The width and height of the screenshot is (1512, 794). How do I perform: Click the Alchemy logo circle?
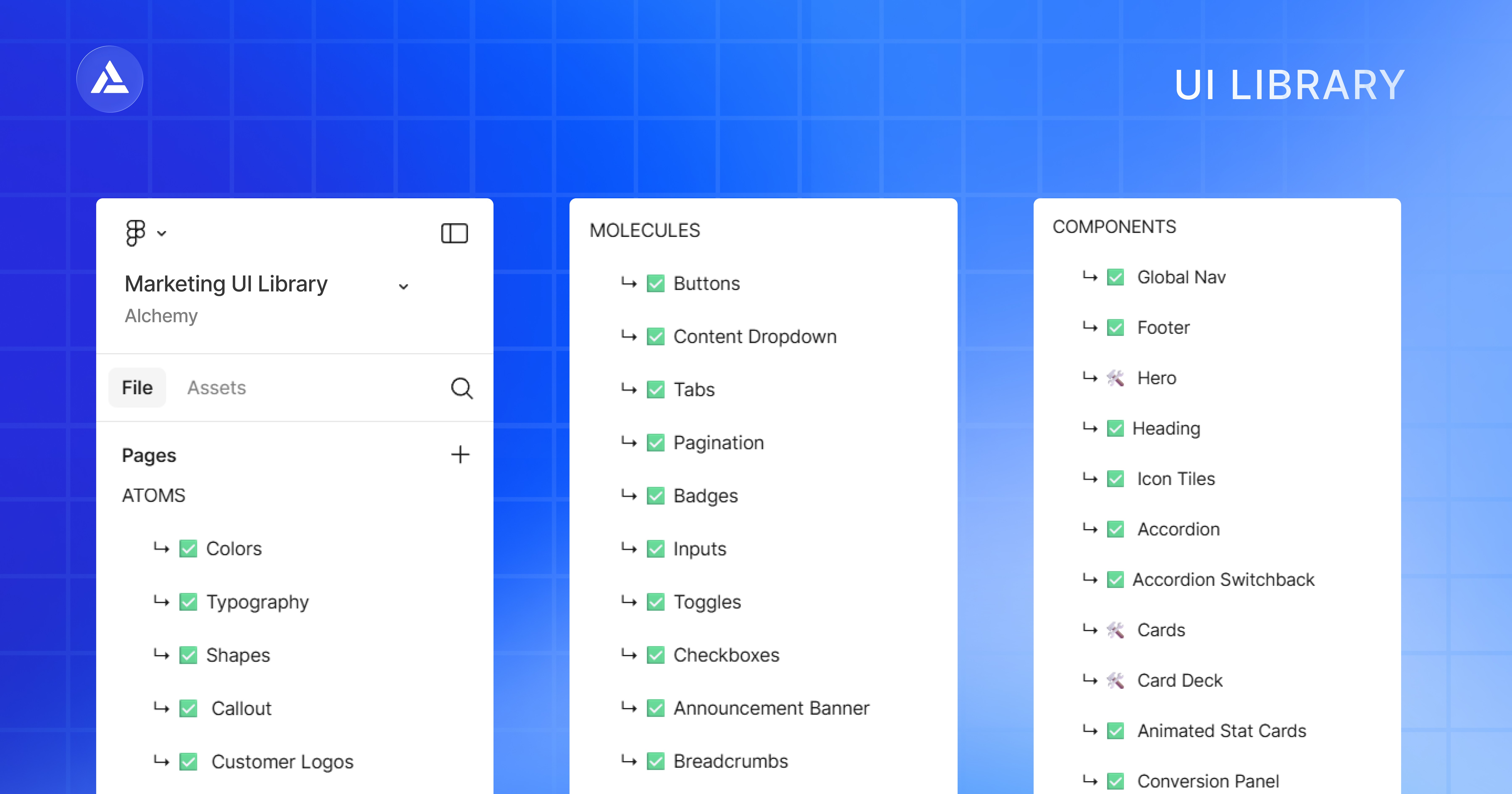pyautogui.click(x=110, y=79)
